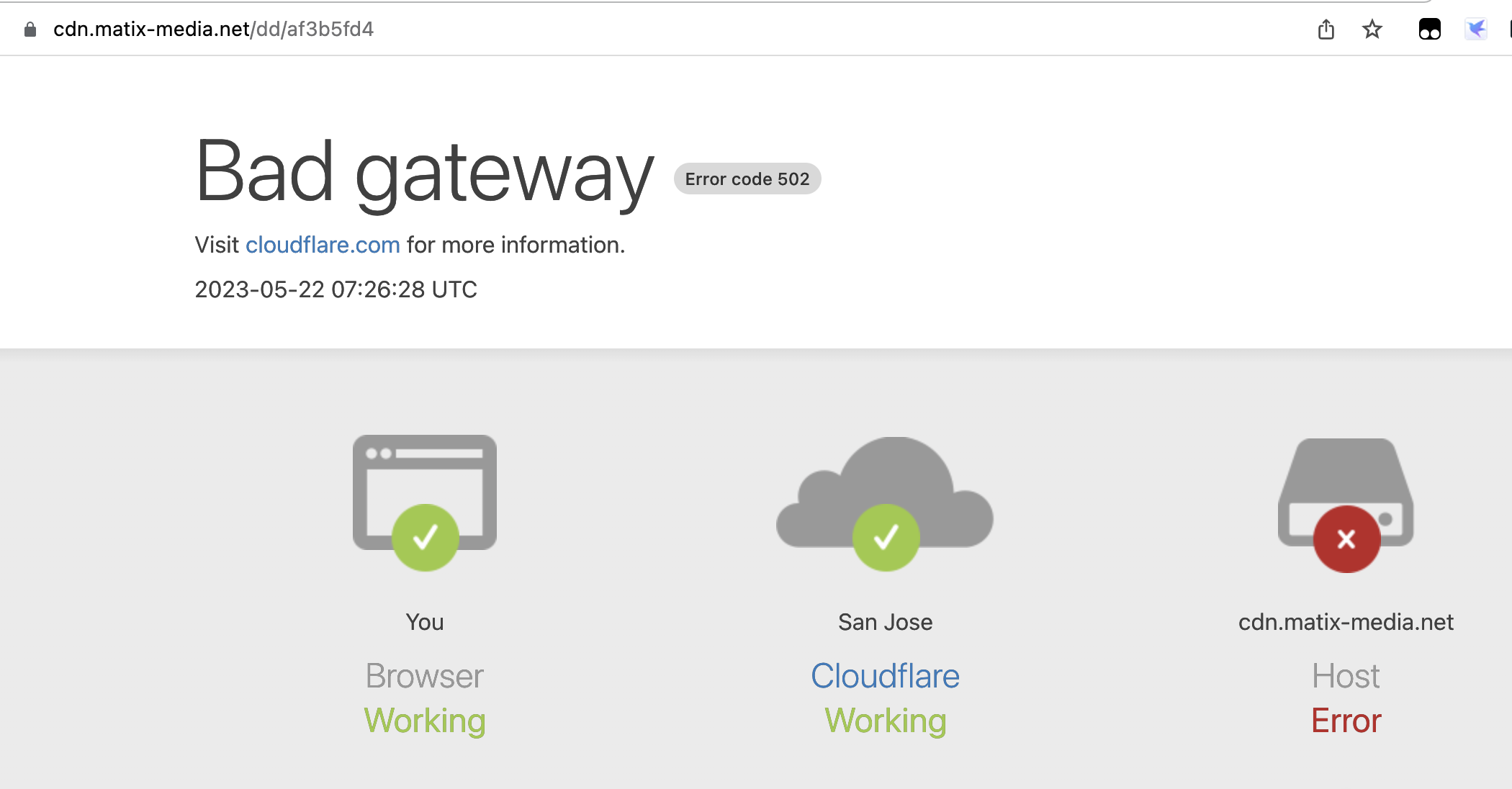The height and width of the screenshot is (789, 1512).
Task: Click the Bad gateway heading
Action: [x=424, y=173]
